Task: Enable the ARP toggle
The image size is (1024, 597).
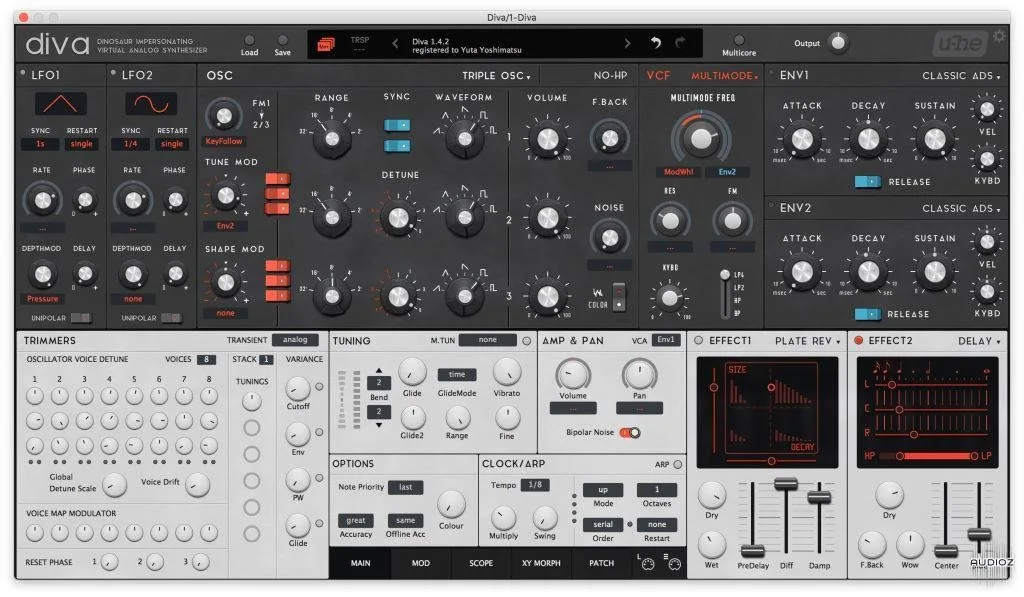Action: tap(678, 464)
